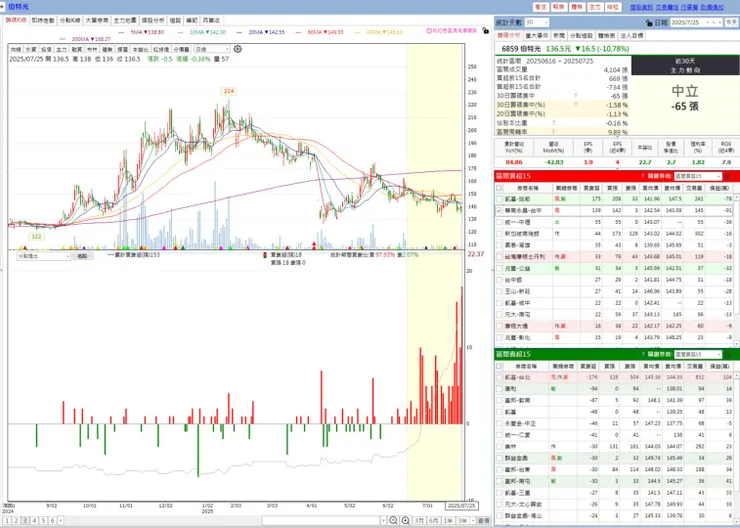The image size is (740, 528).
Task: Click the 買均價 column header in buy table
Action: tap(650, 188)
